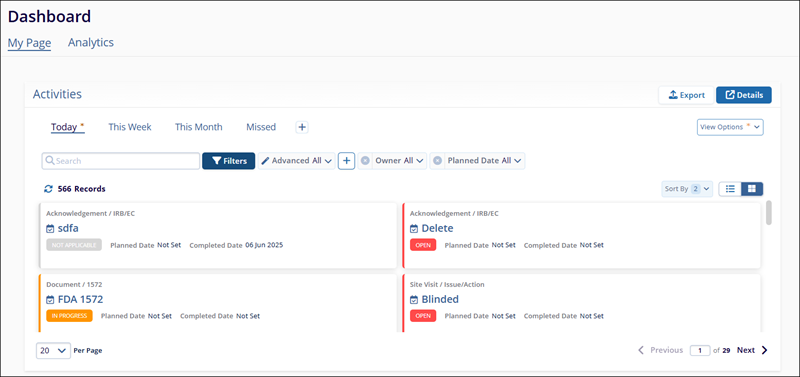
Task: Open the Owner All dropdown
Action: [x=399, y=161]
